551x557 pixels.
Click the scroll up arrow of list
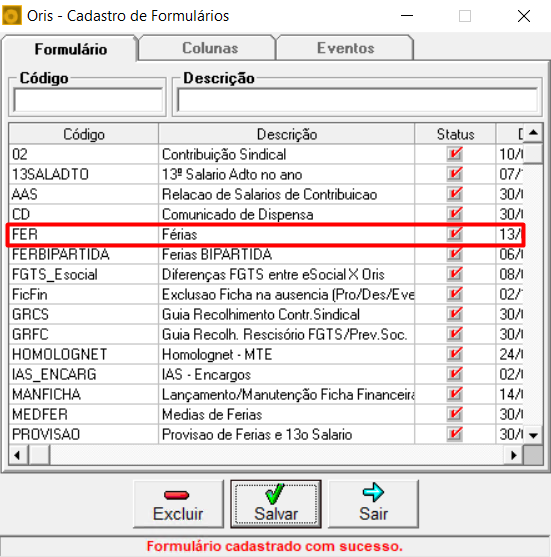pyautogui.click(x=533, y=133)
